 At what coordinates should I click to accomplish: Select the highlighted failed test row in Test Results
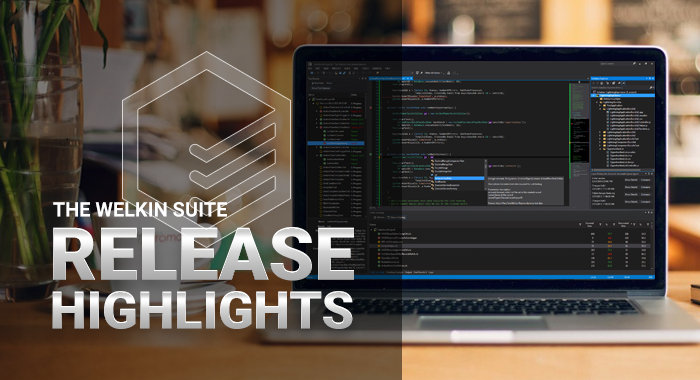tap(336, 143)
